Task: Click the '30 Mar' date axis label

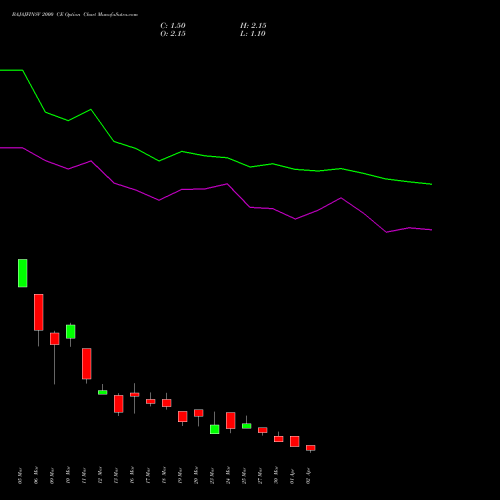Action: coord(276,475)
